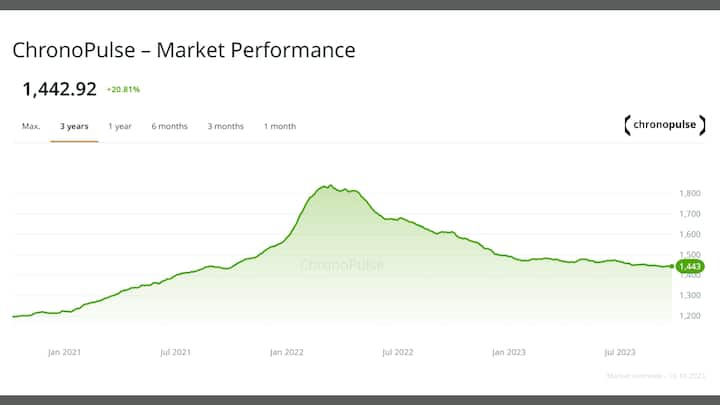Click the Jul 2022 axis label
Viewport: 720px width, 405px height.
click(x=397, y=352)
